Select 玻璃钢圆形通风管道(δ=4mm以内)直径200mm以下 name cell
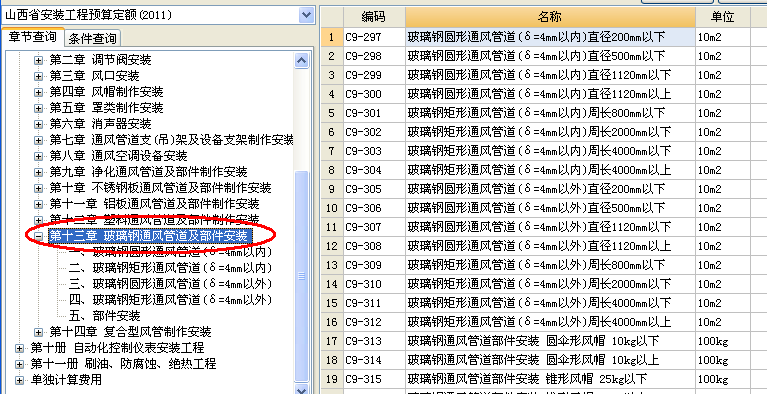The width and height of the screenshot is (767, 394). click(x=550, y=37)
